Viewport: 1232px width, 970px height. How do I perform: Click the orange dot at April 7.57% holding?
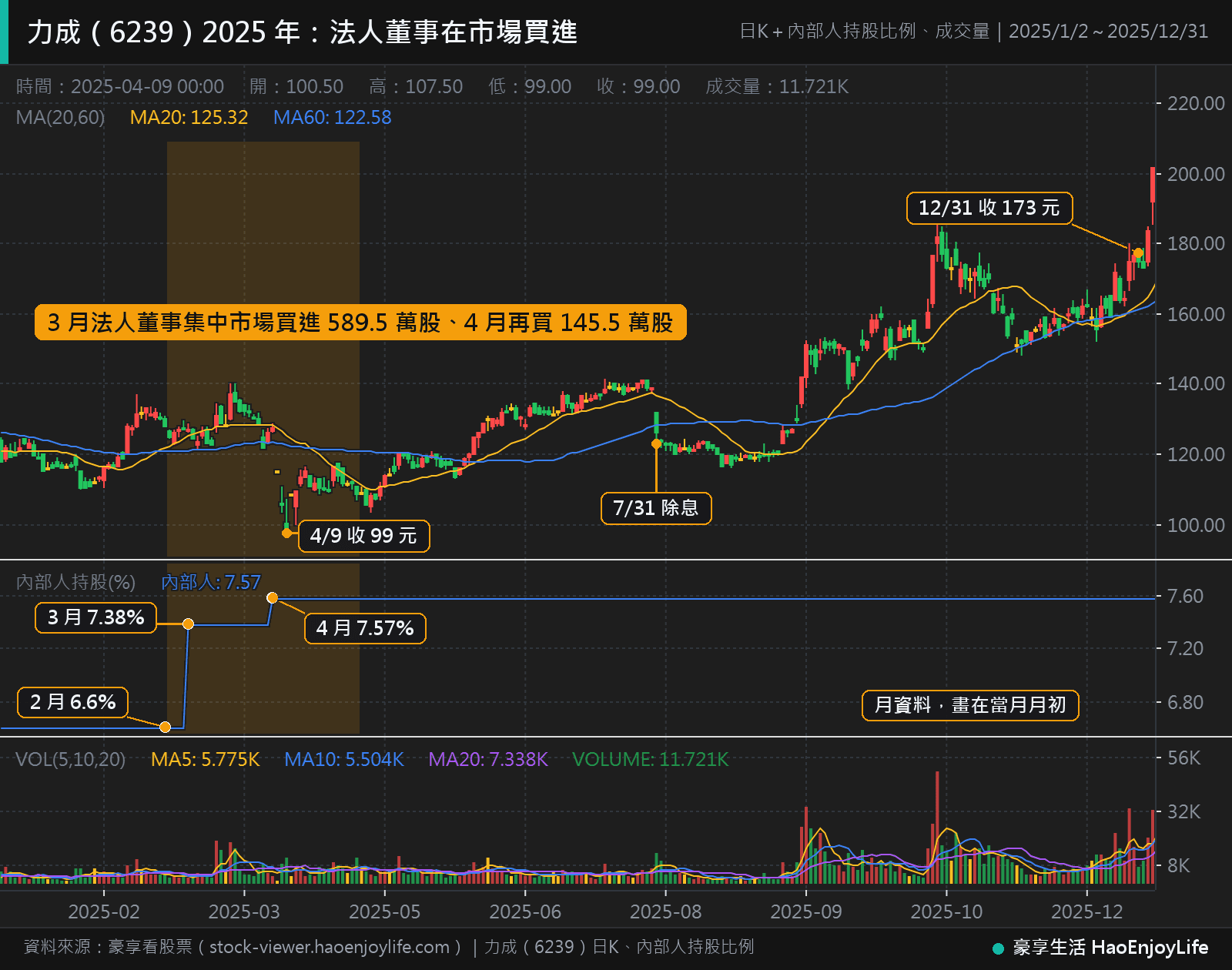click(x=272, y=597)
